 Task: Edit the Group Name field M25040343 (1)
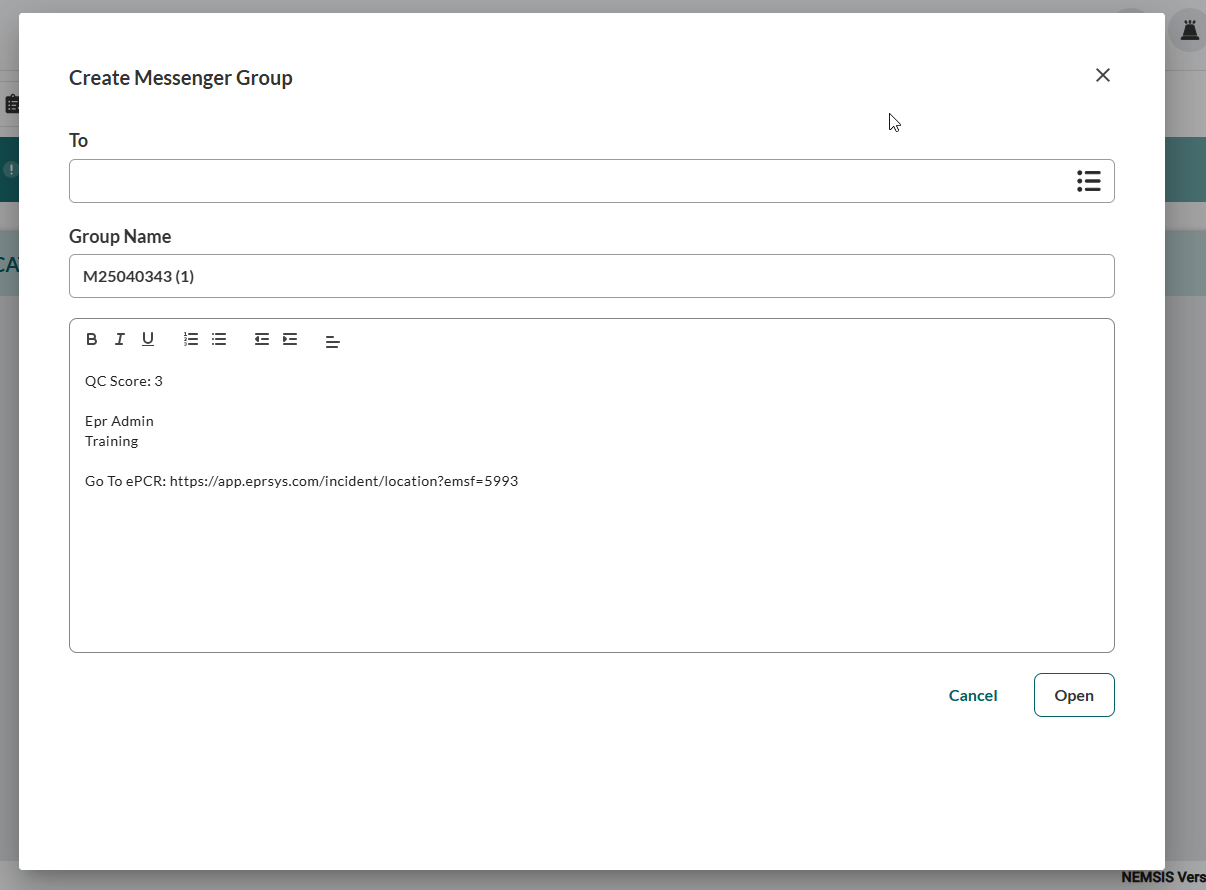(591, 276)
